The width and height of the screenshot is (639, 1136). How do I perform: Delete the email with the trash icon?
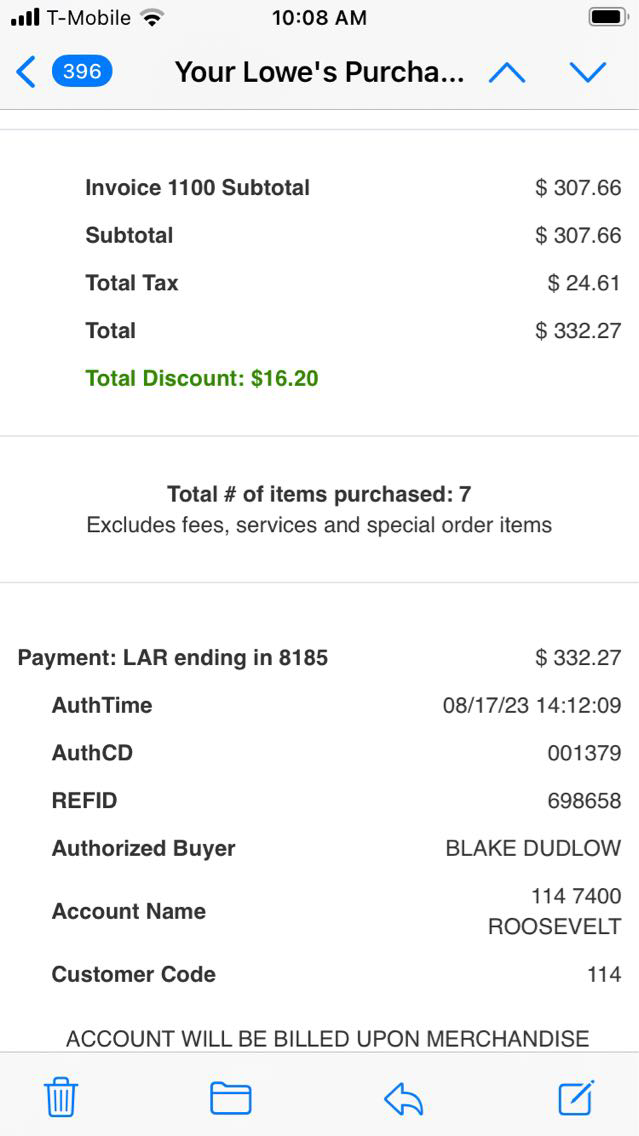[61, 1098]
